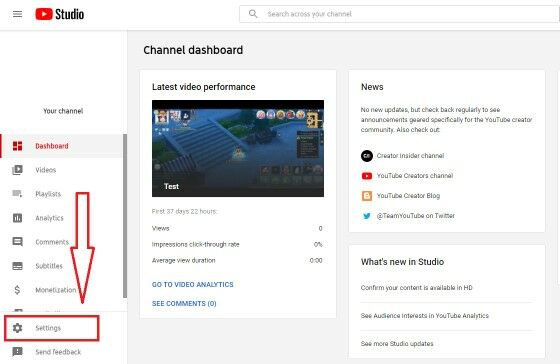Select Send feedback label
560x364 pixels.
tap(58, 352)
